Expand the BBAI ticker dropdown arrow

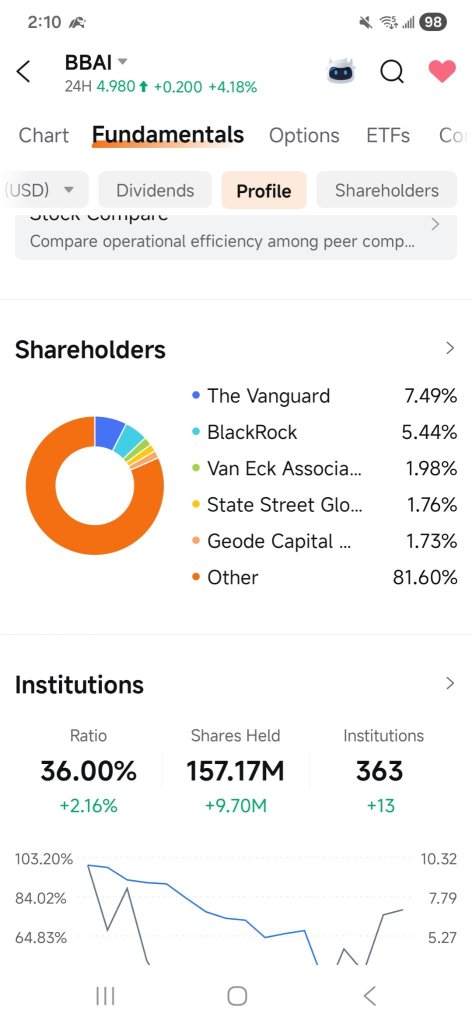[x=122, y=63]
